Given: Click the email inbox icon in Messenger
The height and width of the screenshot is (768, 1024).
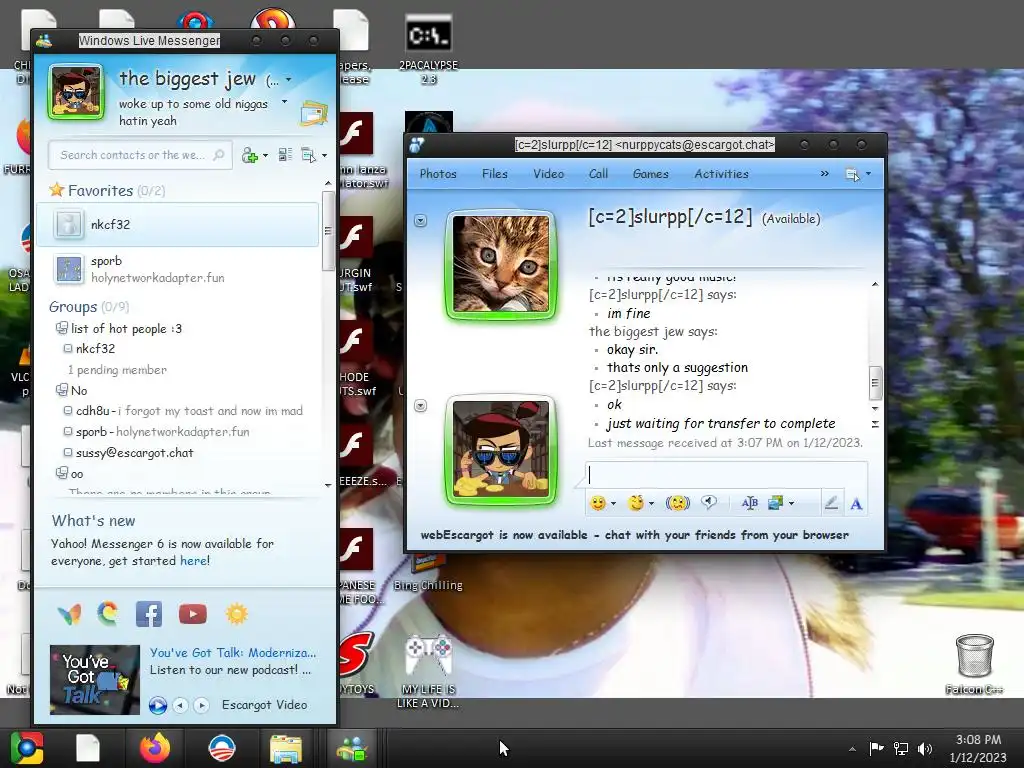Looking at the screenshot, I should [314, 114].
